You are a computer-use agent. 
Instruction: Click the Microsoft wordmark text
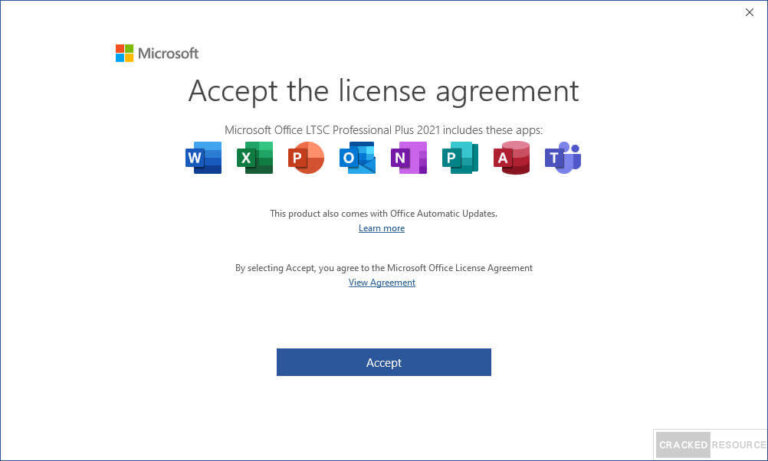coord(168,53)
